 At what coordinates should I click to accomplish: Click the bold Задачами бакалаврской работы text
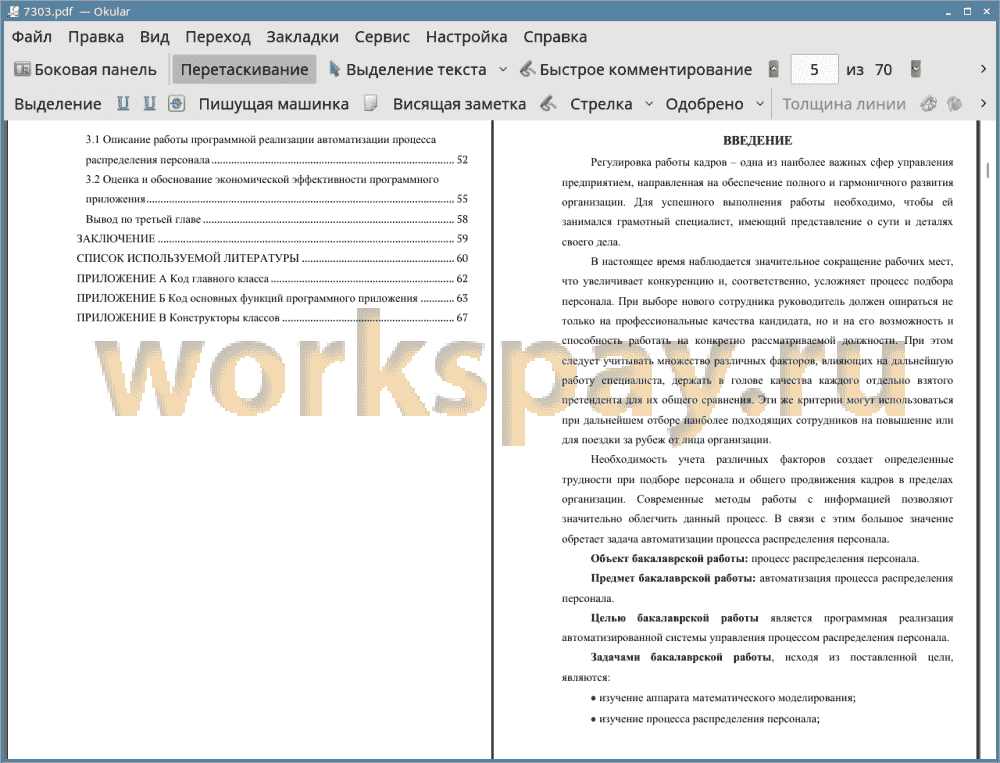680,657
